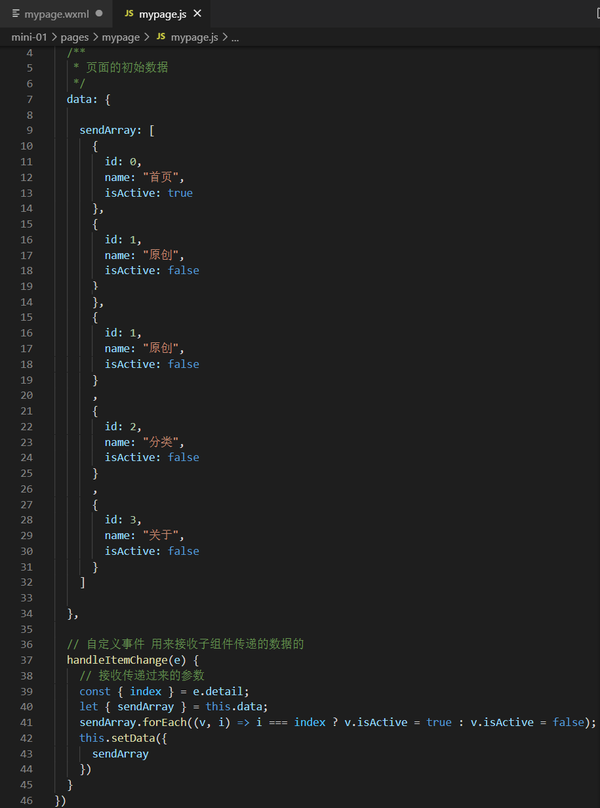Viewport: 600px width, 808px height.
Task: Click the unsaved dot on mypage.wxml tab
Action: (99, 14)
